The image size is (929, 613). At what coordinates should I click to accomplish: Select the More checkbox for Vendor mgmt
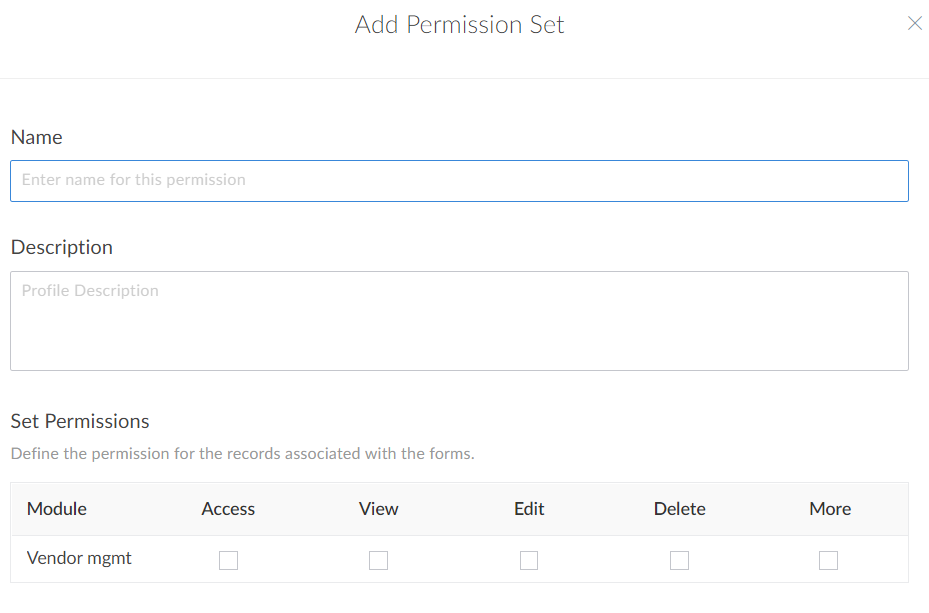828,560
